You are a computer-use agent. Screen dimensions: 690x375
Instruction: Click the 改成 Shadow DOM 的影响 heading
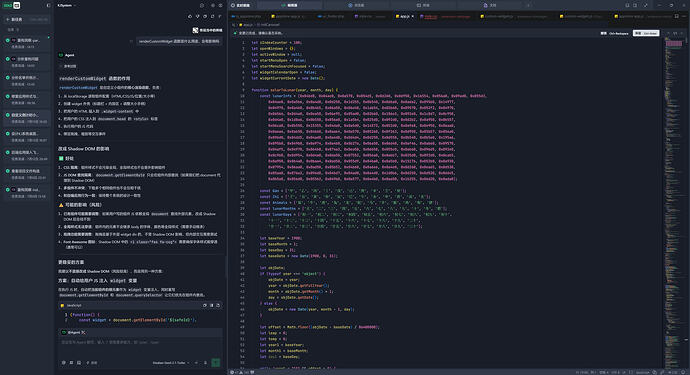(84, 149)
